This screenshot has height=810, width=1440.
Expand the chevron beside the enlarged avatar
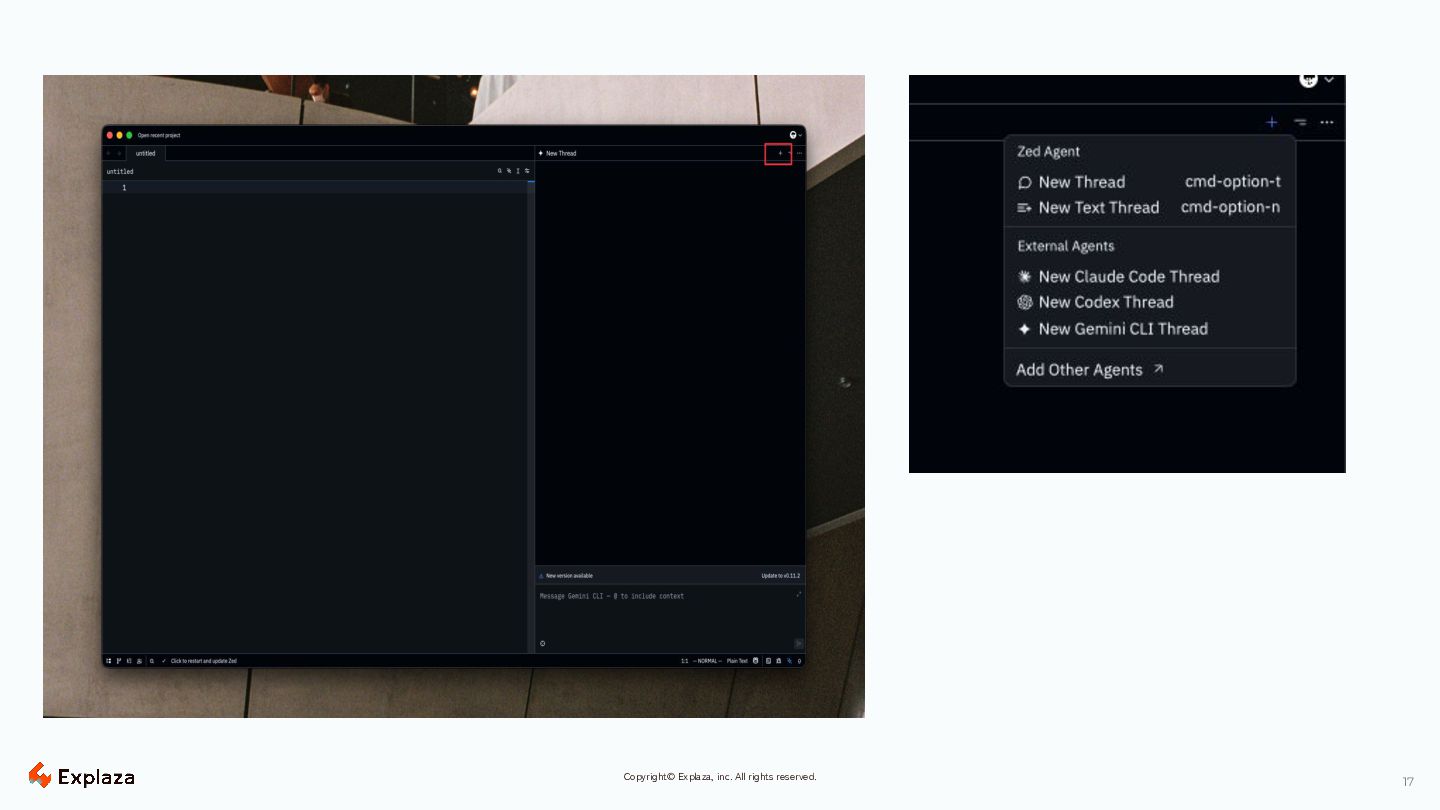pos(1329,80)
